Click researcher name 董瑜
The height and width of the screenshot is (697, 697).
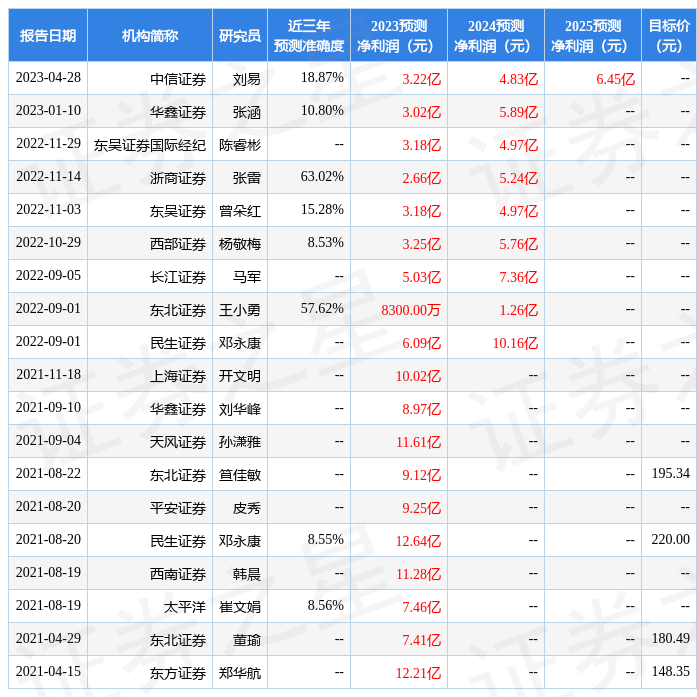tap(247, 640)
